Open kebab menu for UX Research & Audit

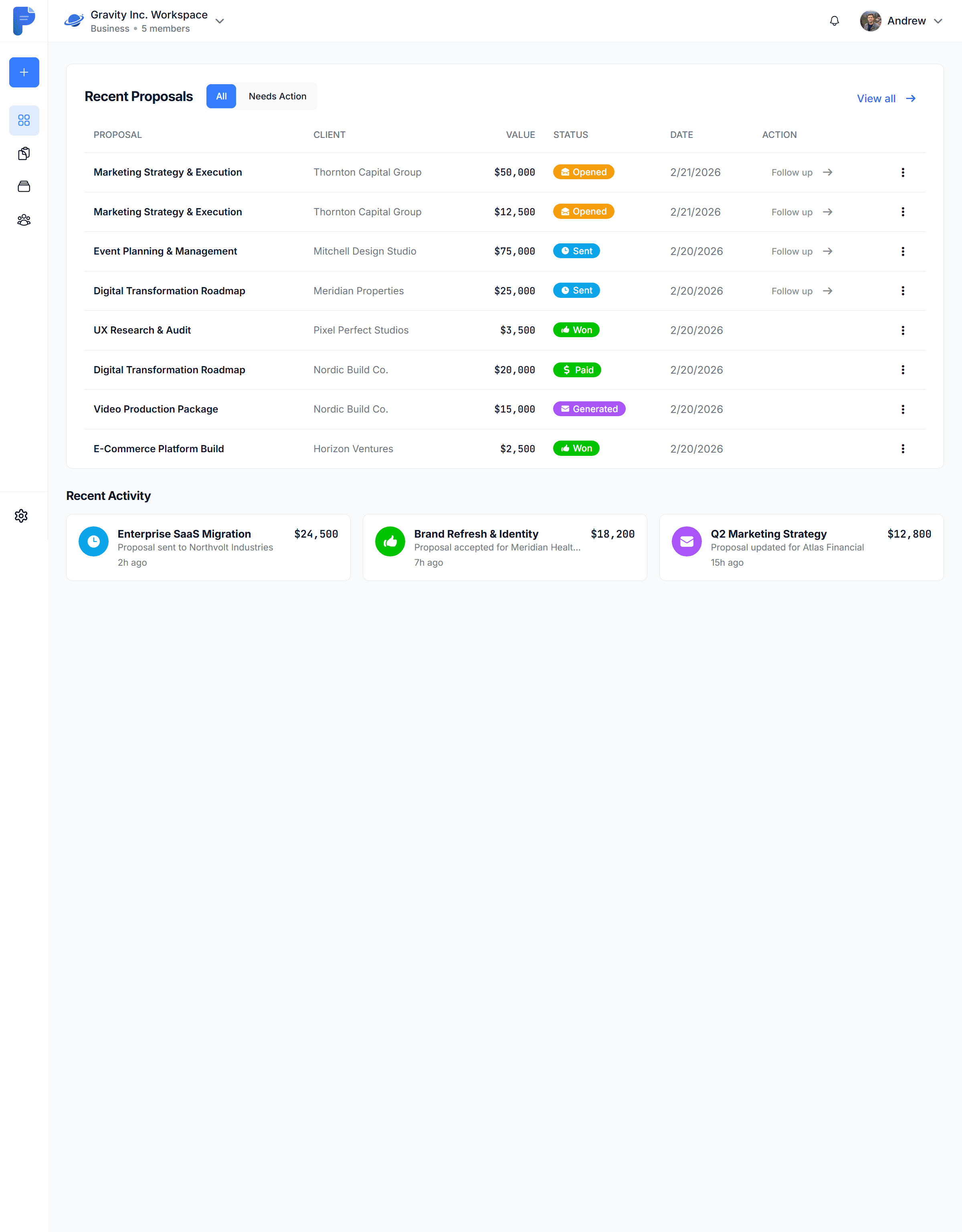click(902, 330)
